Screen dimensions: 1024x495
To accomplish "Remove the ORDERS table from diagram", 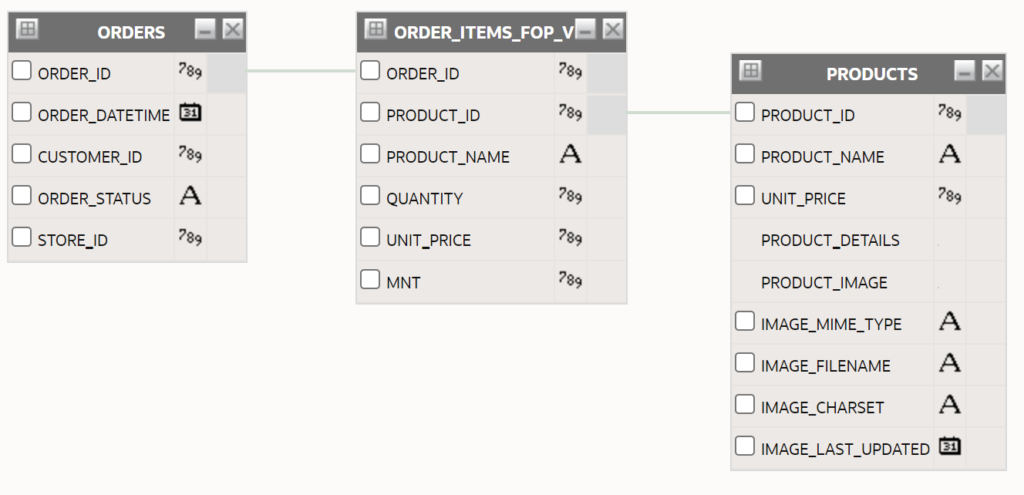I will (233, 29).
